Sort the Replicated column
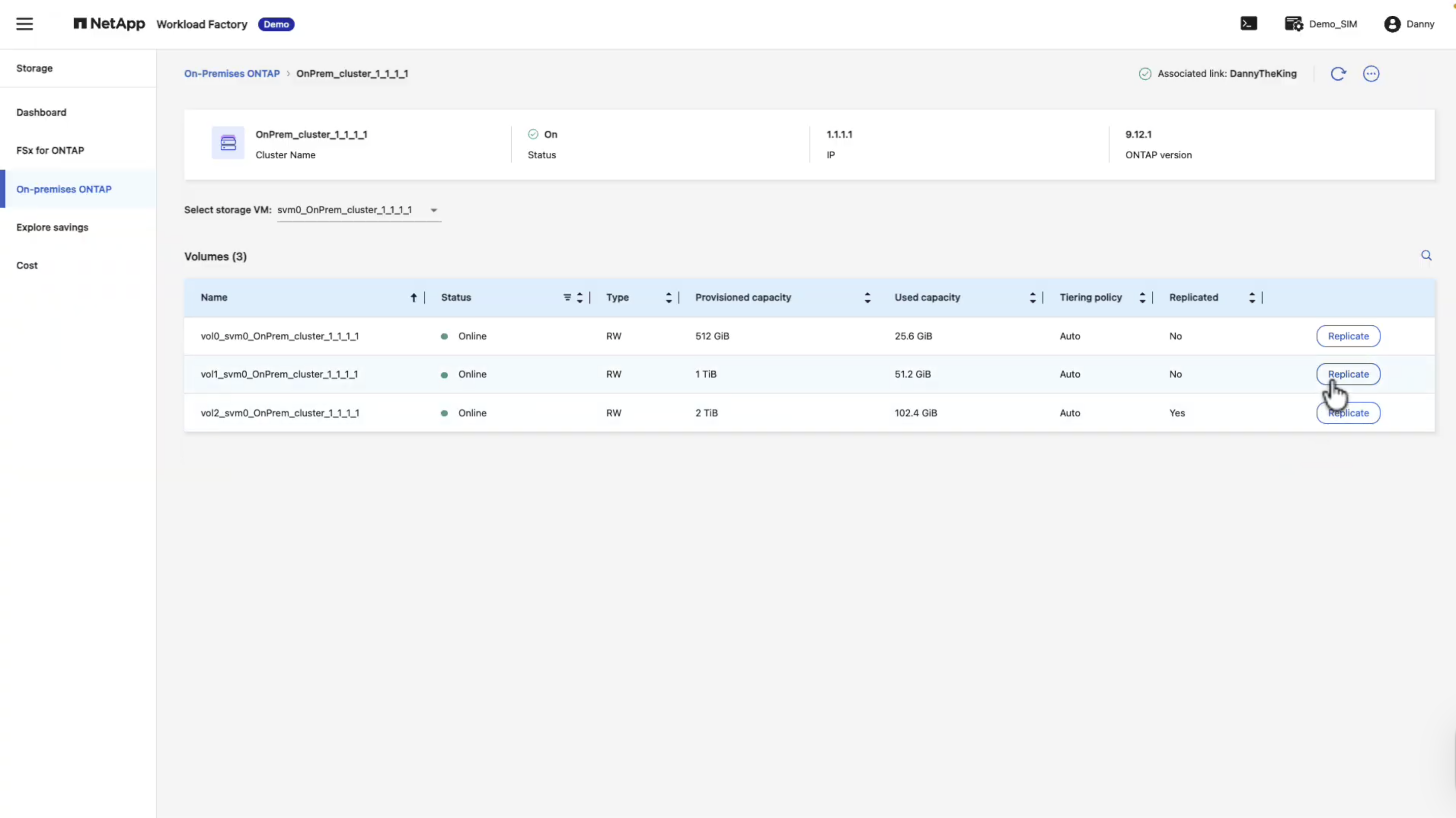This screenshot has height=818, width=1456. 1251,298
